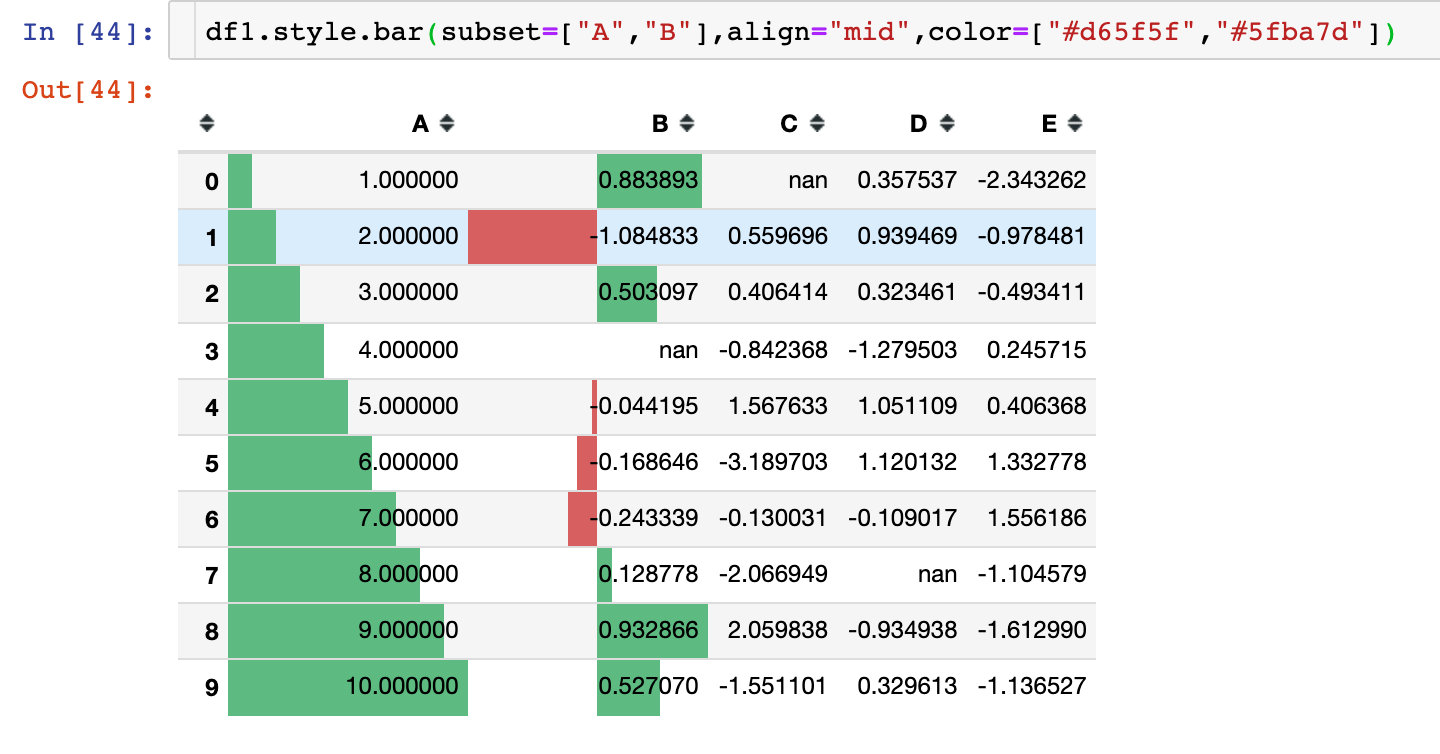Click cell -3.189703 in column C

(773, 461)
